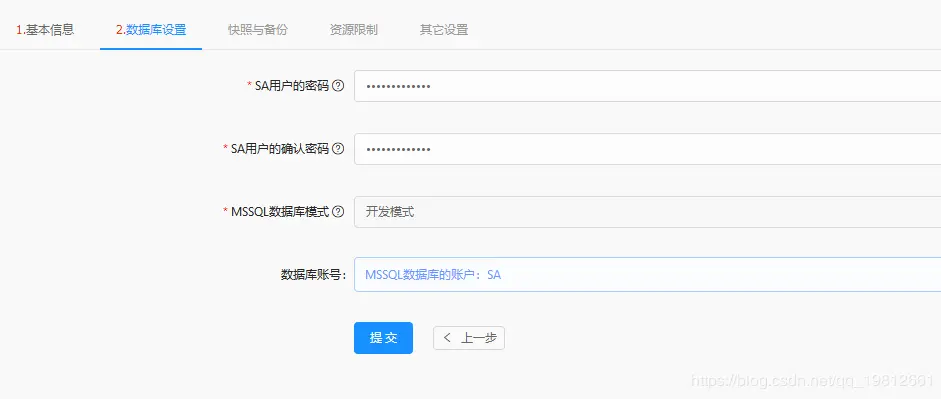Switch to 1.基本信息 tab
This screenshot has width=941, height=399.
45,29
